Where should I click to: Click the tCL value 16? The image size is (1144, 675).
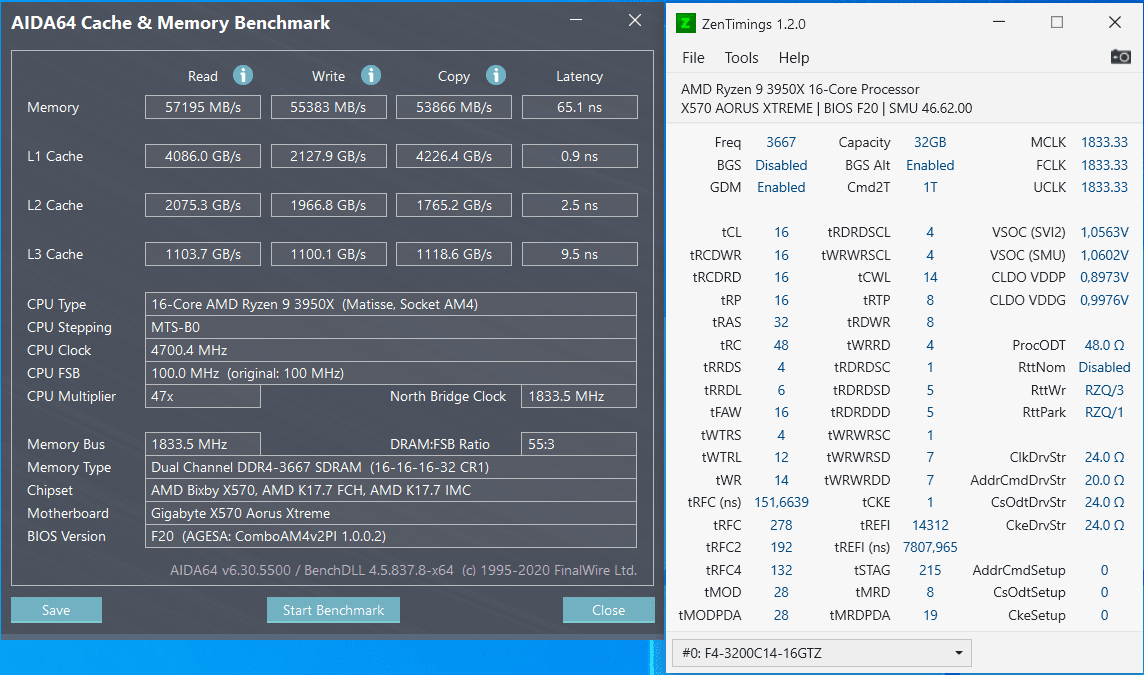[781, 232]
